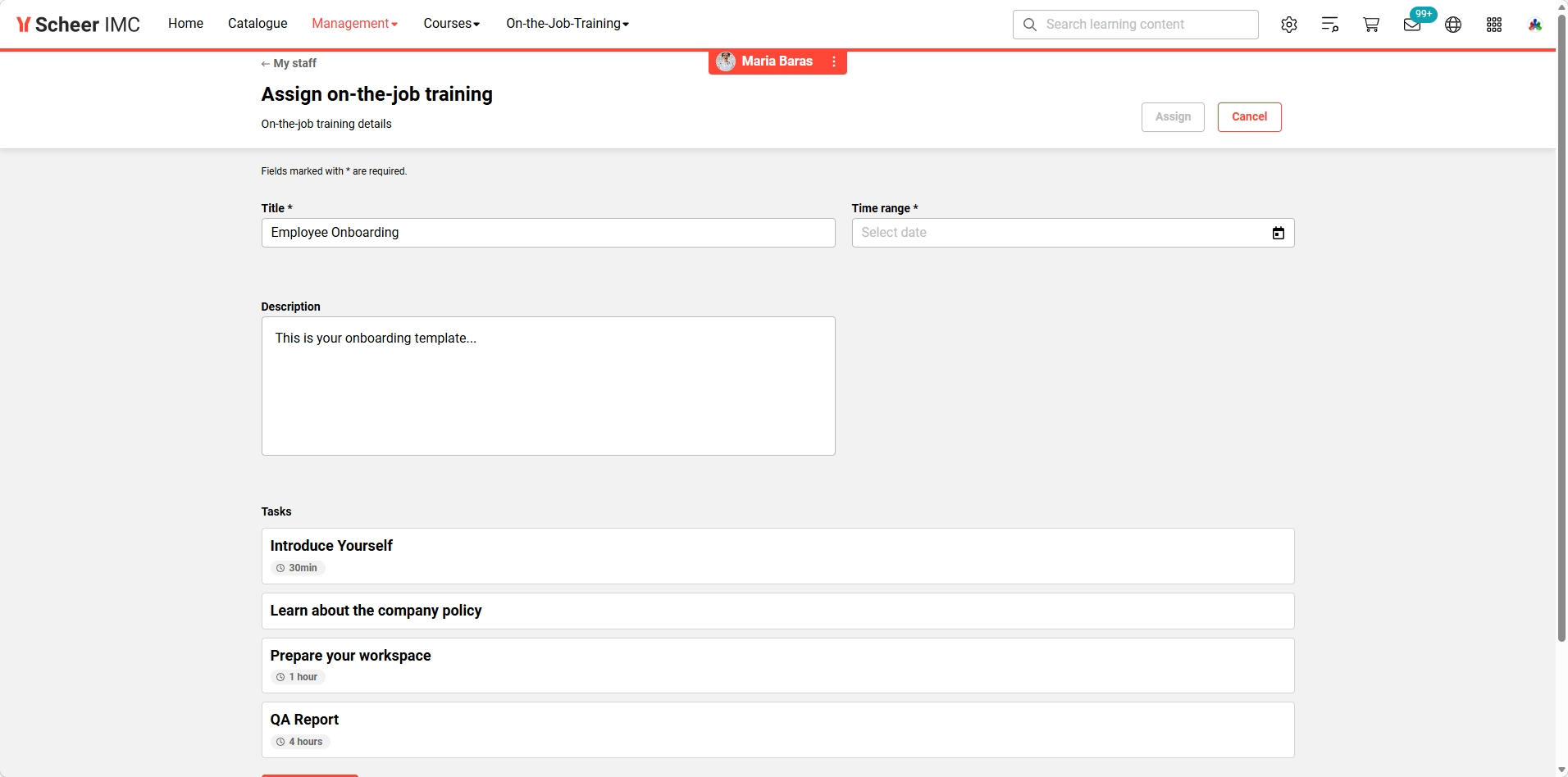This screenshot has height=777, width=1568.
Task: Click the 30min clock badge
Action: pyautogui.click(x=298, y=568)
